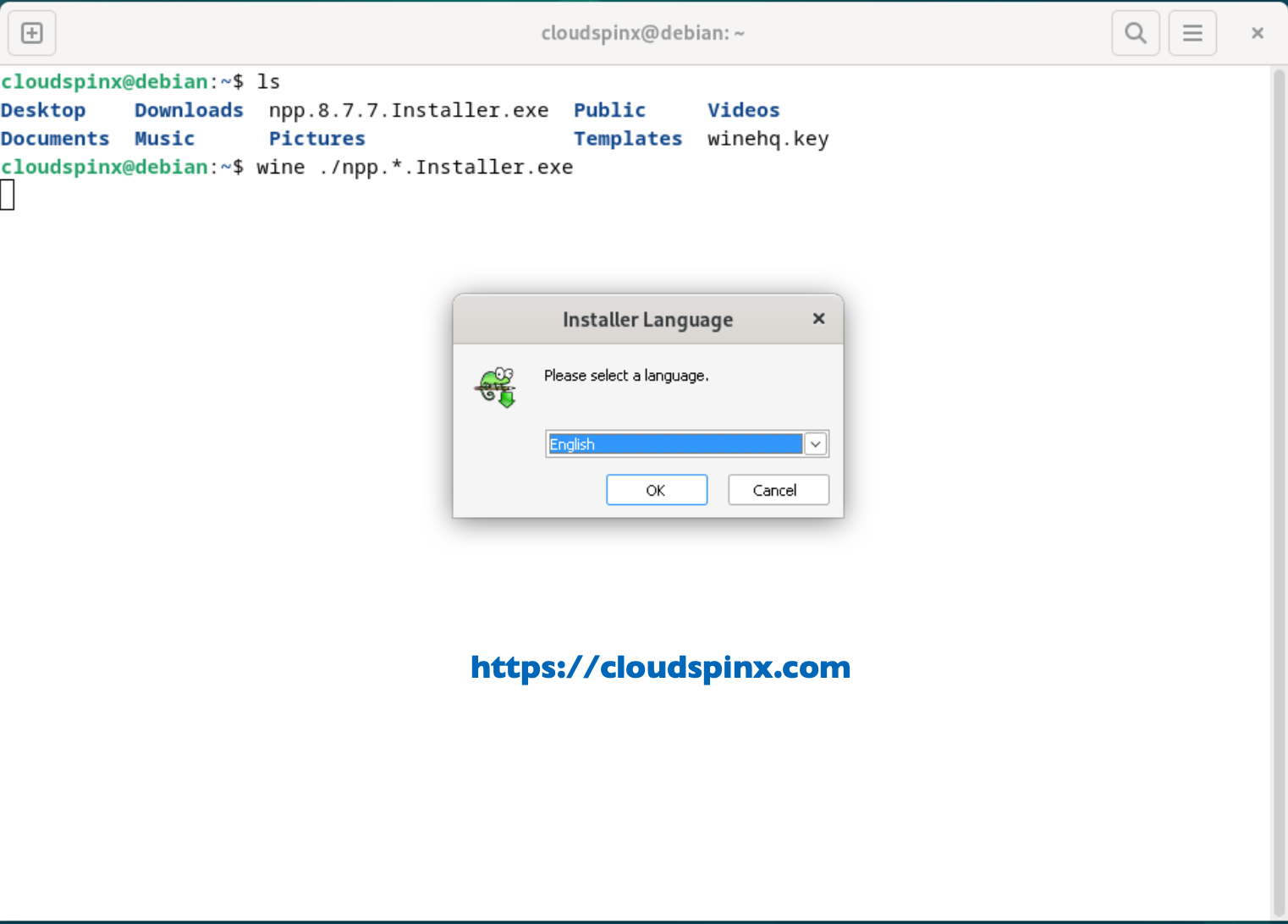
Task: Cancel the Notepad++ installer
Action: [778, 490]
